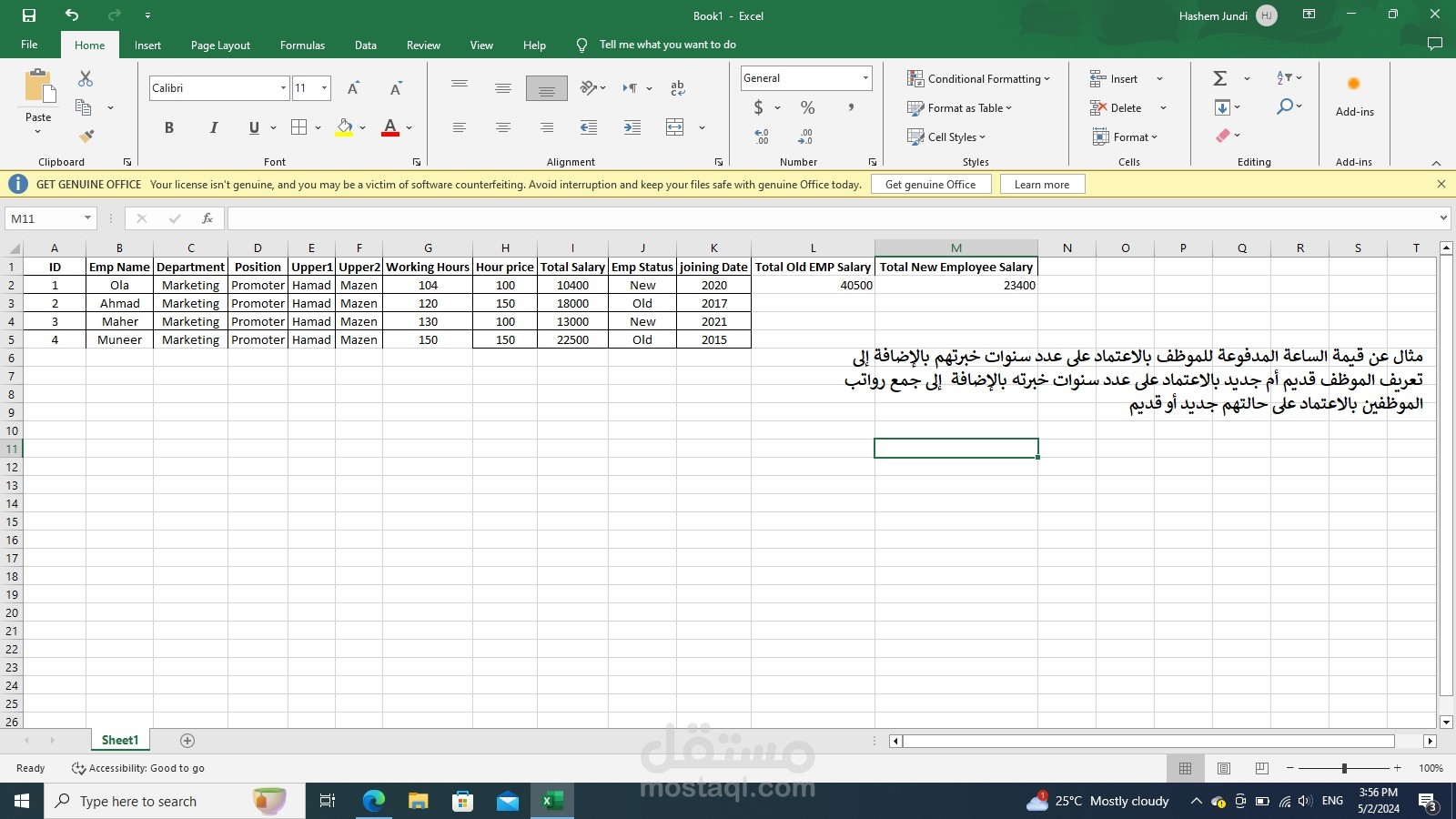Click the Wrap Text icon
Viewport: 1456px width, 819px height.
[x=677, y=88]
